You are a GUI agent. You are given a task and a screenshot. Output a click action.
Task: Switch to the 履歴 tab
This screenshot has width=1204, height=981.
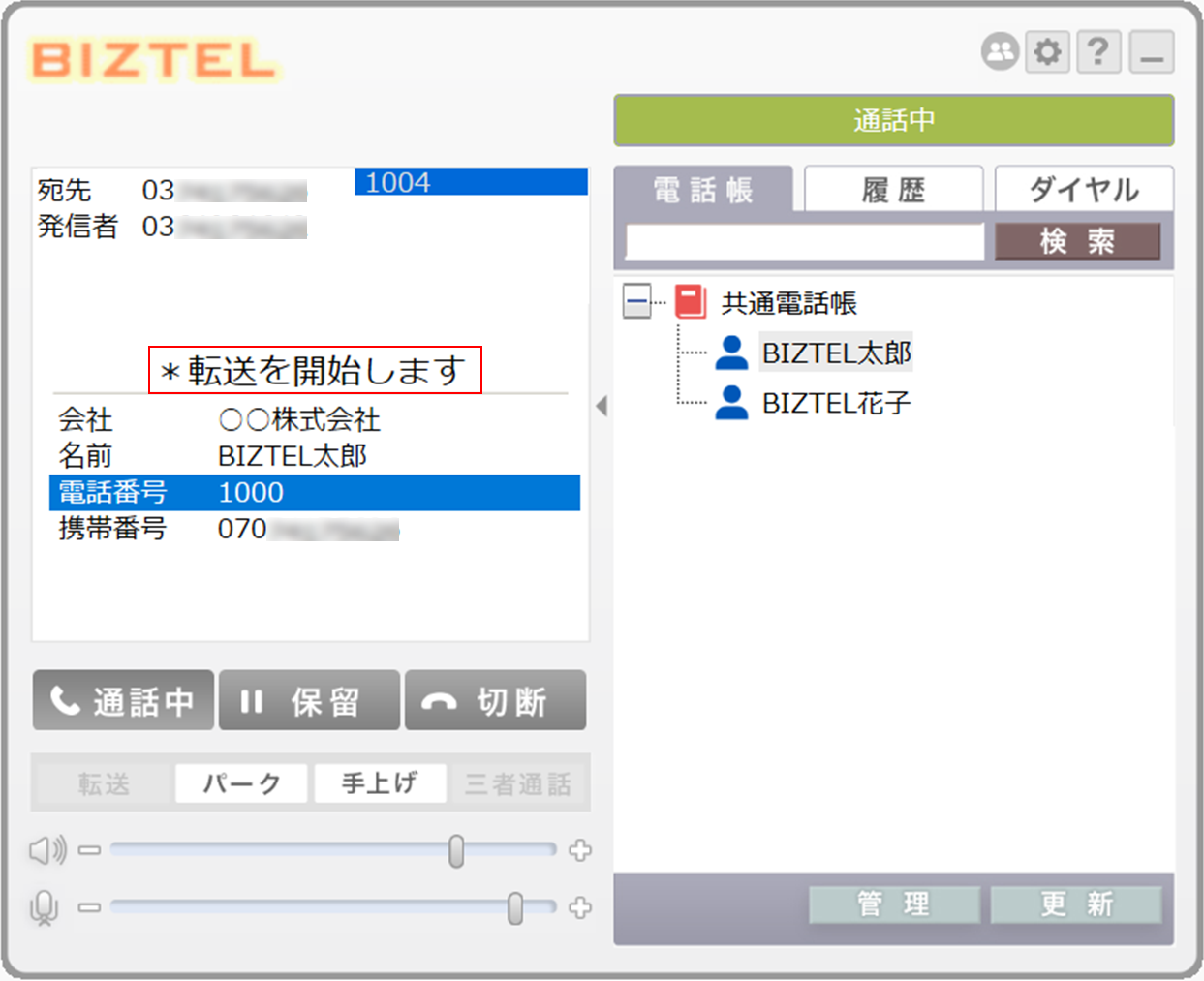[x=893, y=189]
